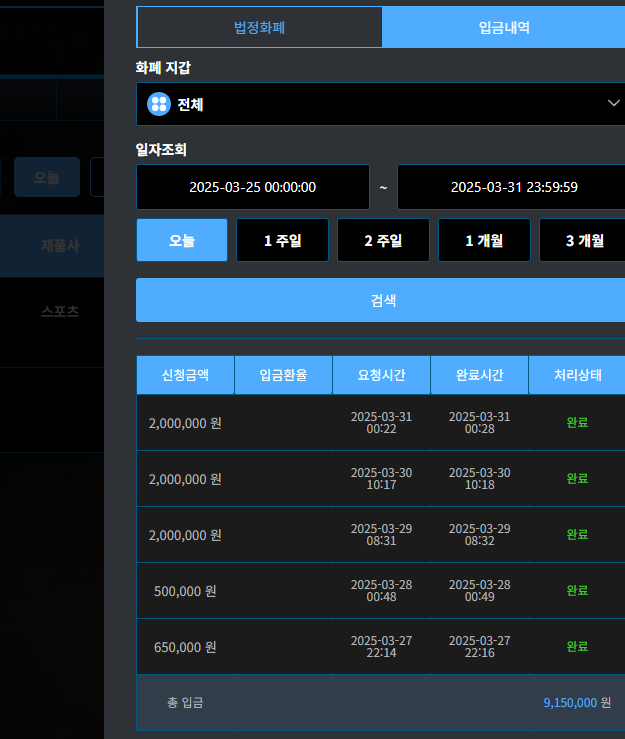The width and height of the screenshot is (625, 739).
Task: Click the start date field 2025-03-25 00:00:00
Action: click(253, 187)
